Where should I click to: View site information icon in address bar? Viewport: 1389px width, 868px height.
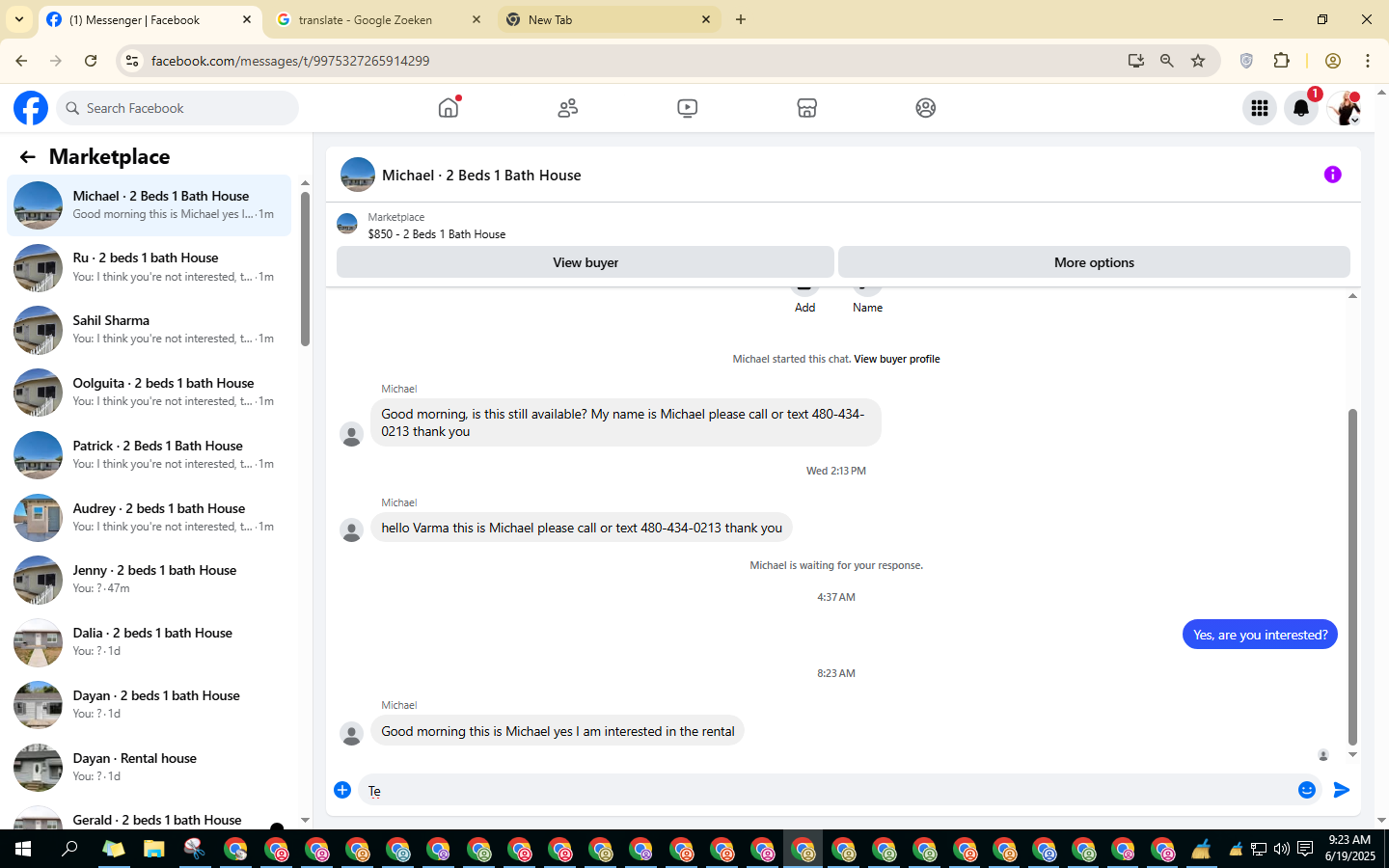point(132,61)
